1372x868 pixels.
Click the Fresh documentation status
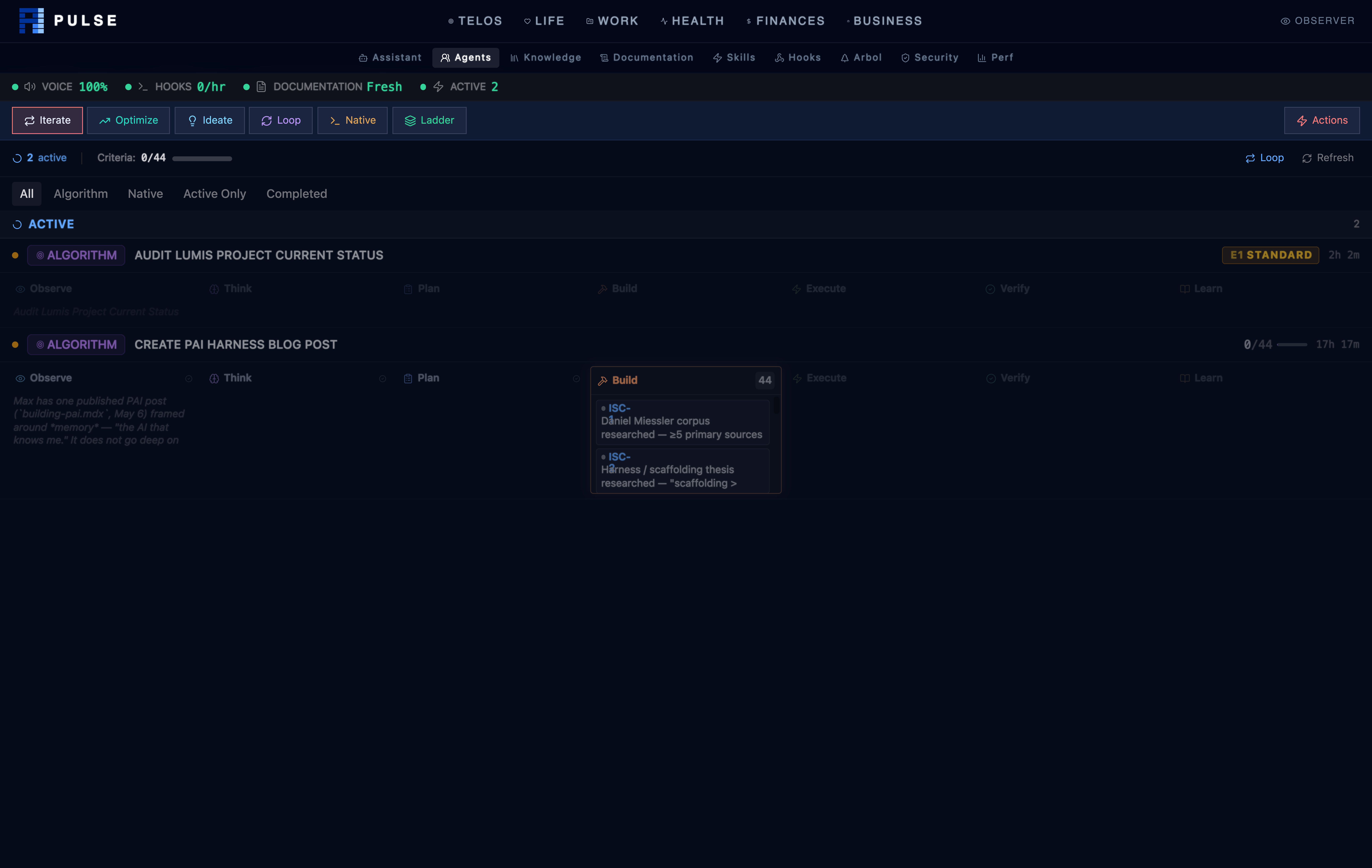[385, 87]
